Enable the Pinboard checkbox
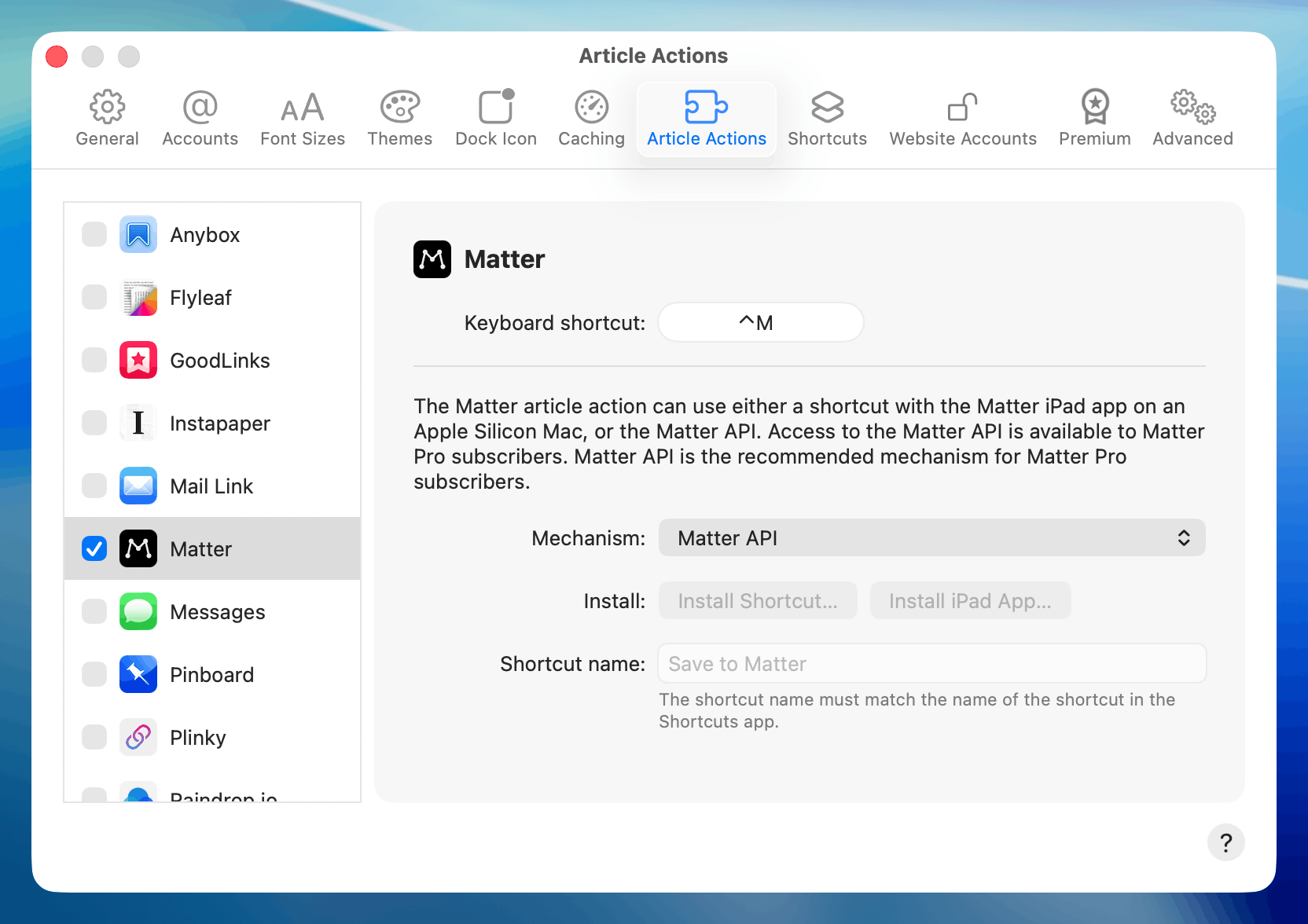This screenshot has height=924, width=1308. tap(94, 674)
